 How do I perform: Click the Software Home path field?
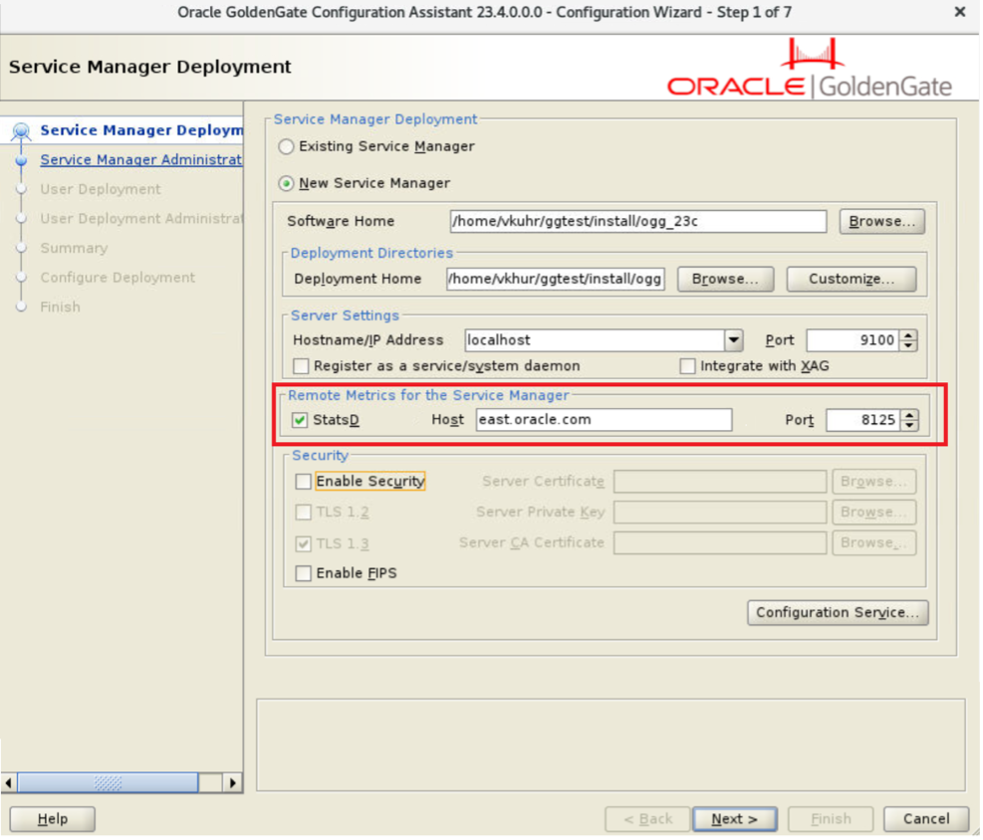pyautogui.click(x=638, y=222)
